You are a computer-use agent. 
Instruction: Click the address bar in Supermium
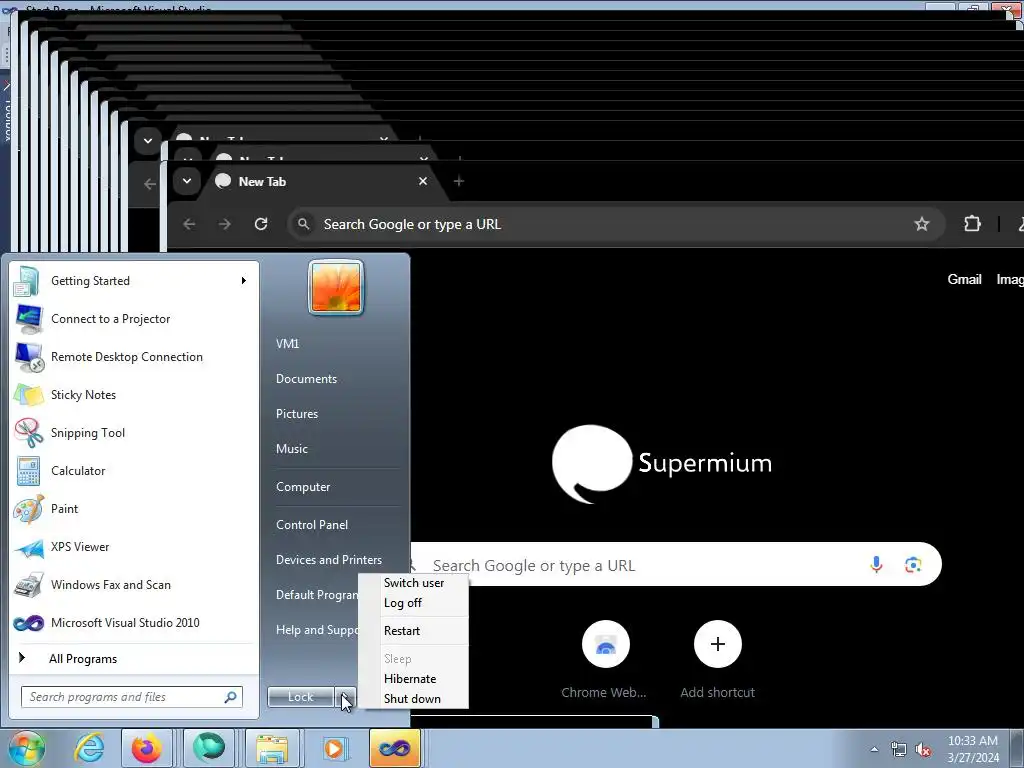point(614,224)
